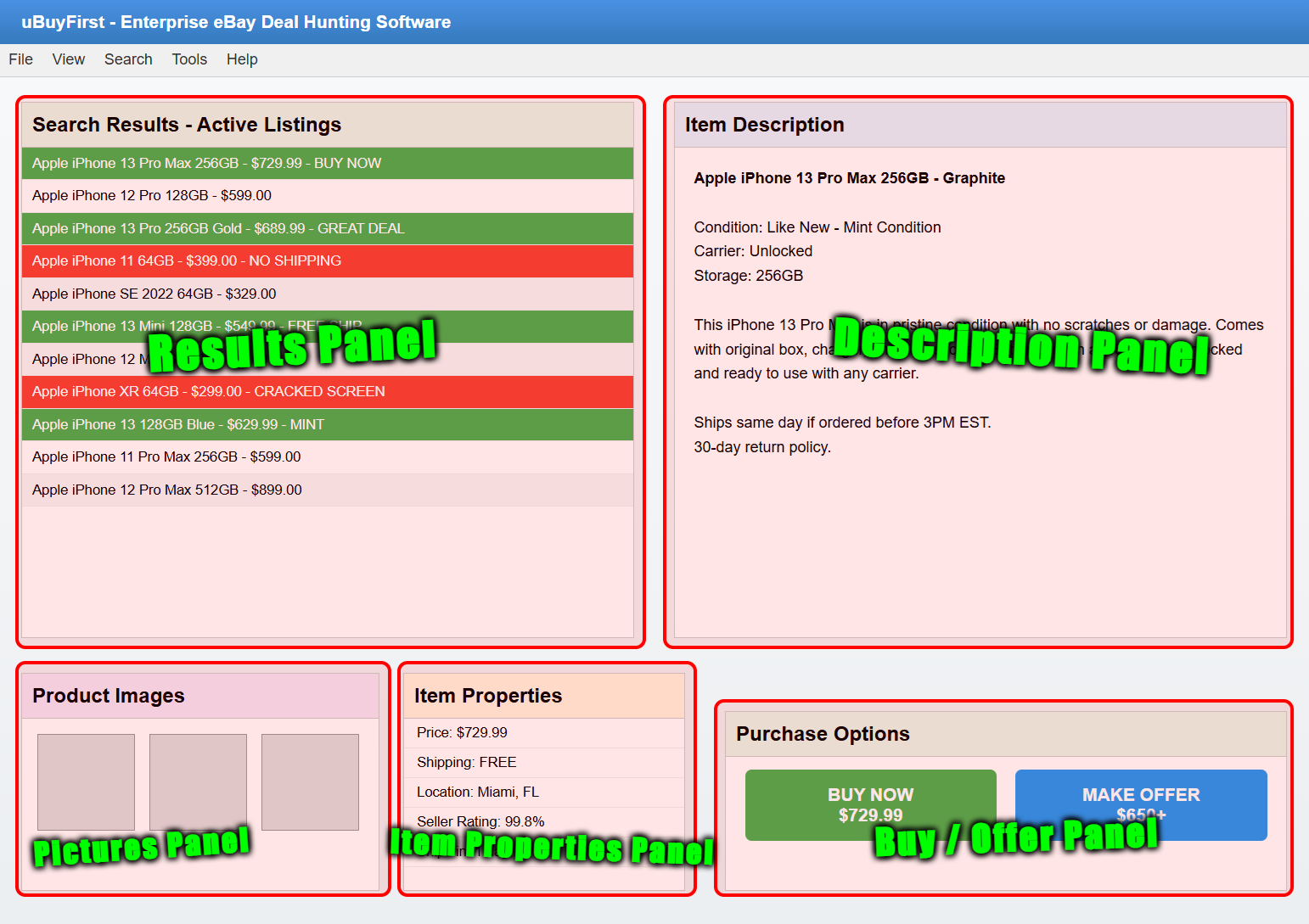Select iPhone 13 128GB Blue MINT listing

pyautogui.click(x=328, y=424)
